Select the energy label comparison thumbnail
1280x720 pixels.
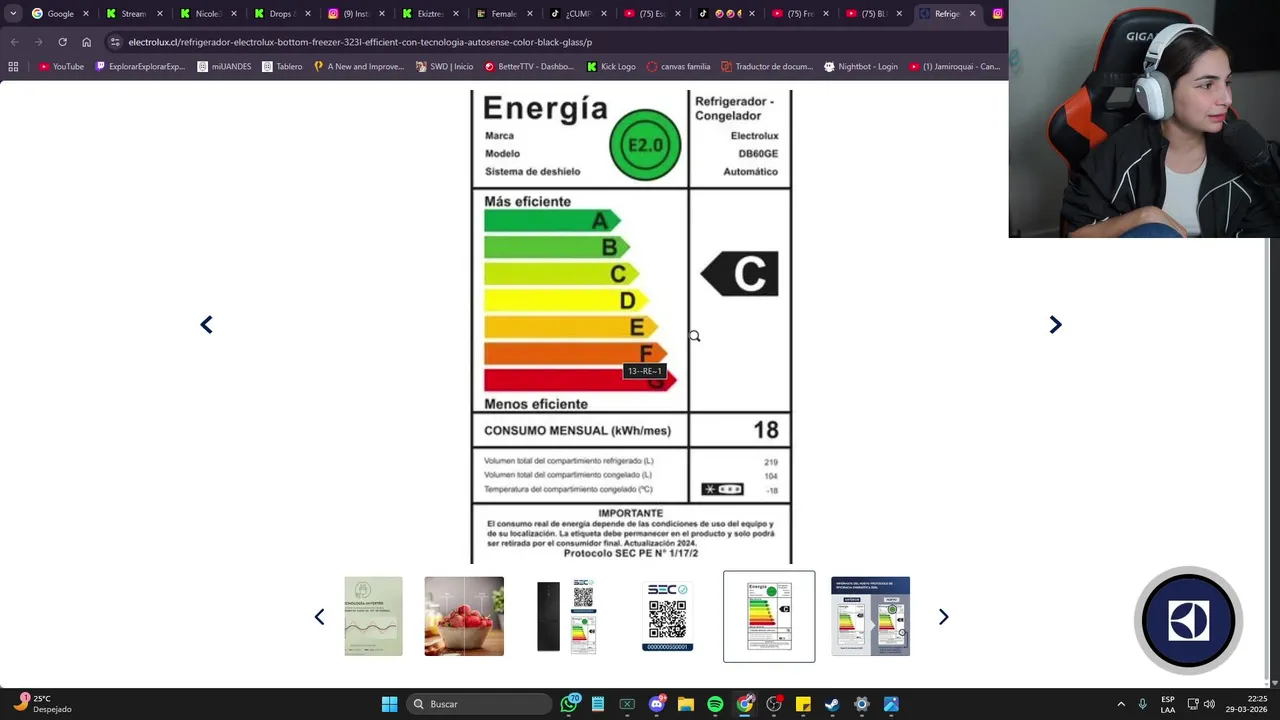[870, 616]
